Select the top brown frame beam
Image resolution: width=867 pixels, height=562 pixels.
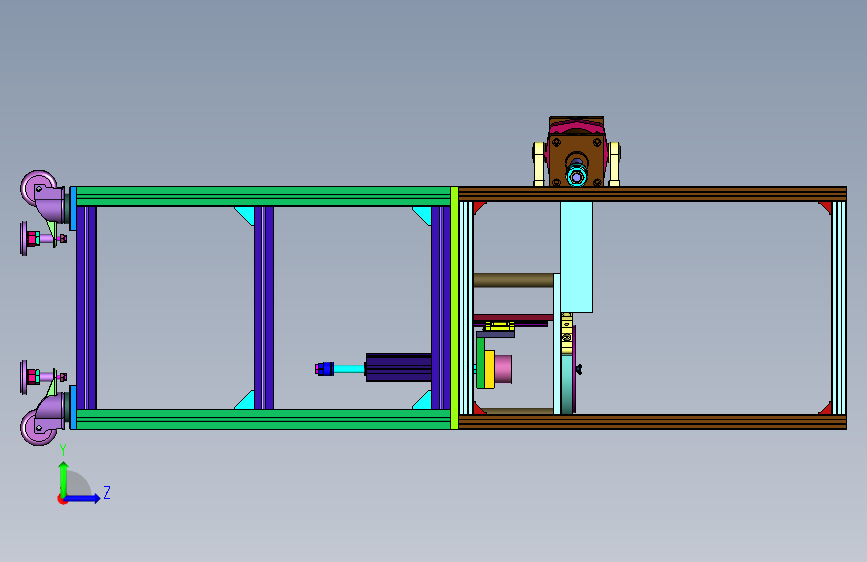(652, 194)
